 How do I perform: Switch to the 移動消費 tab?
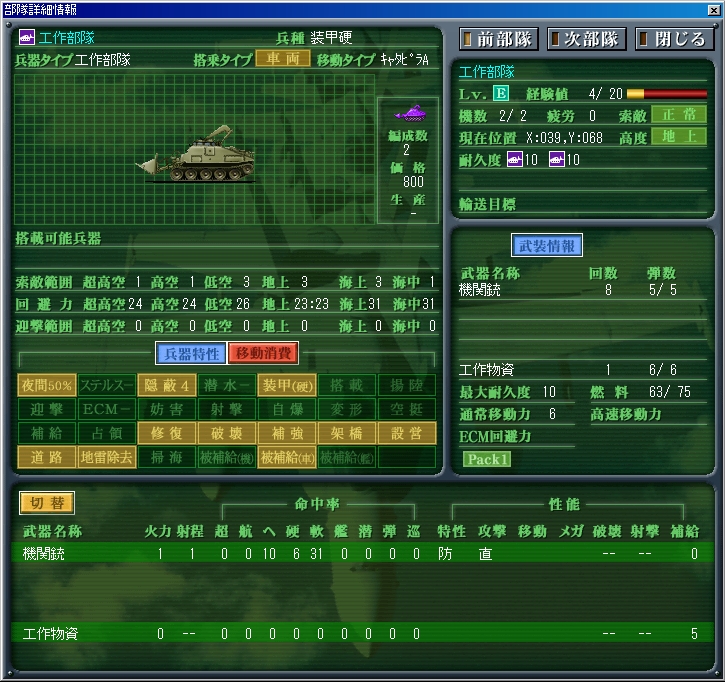click(x=263, y=353)
